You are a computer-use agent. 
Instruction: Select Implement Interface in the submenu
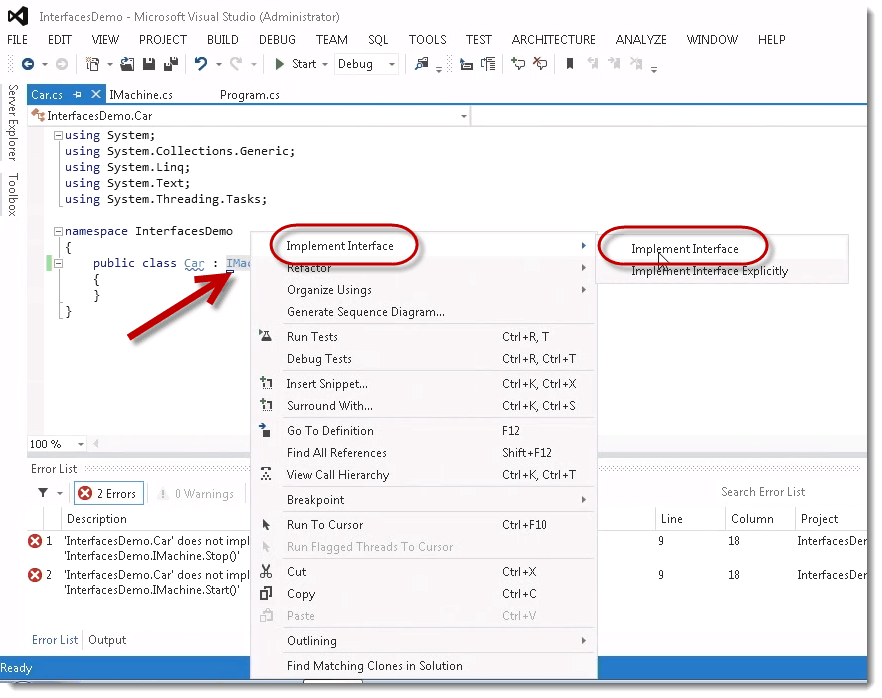(x=722, y=249)
